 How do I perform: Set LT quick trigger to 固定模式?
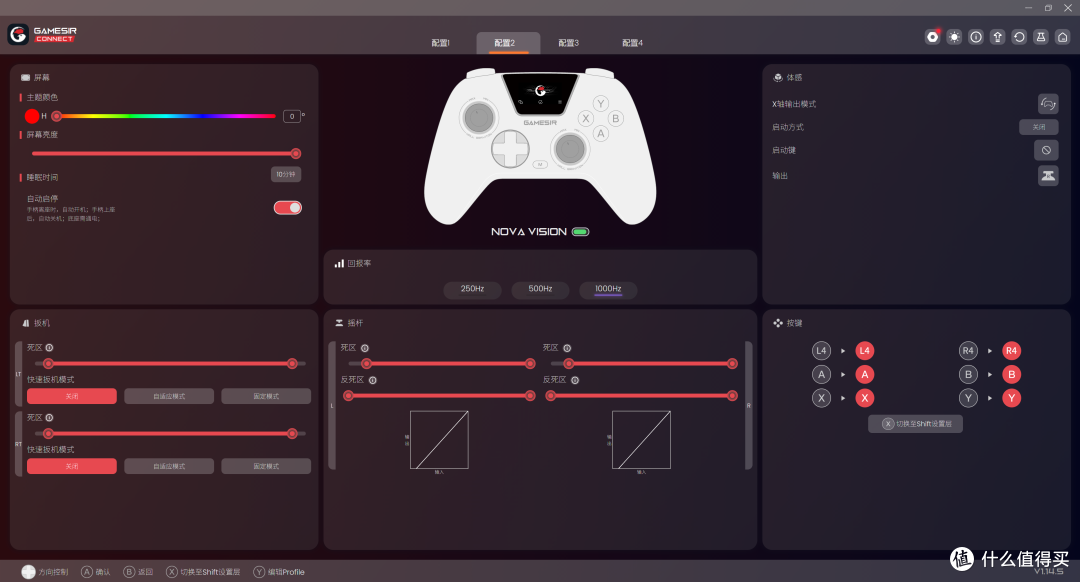click(266, 396)
